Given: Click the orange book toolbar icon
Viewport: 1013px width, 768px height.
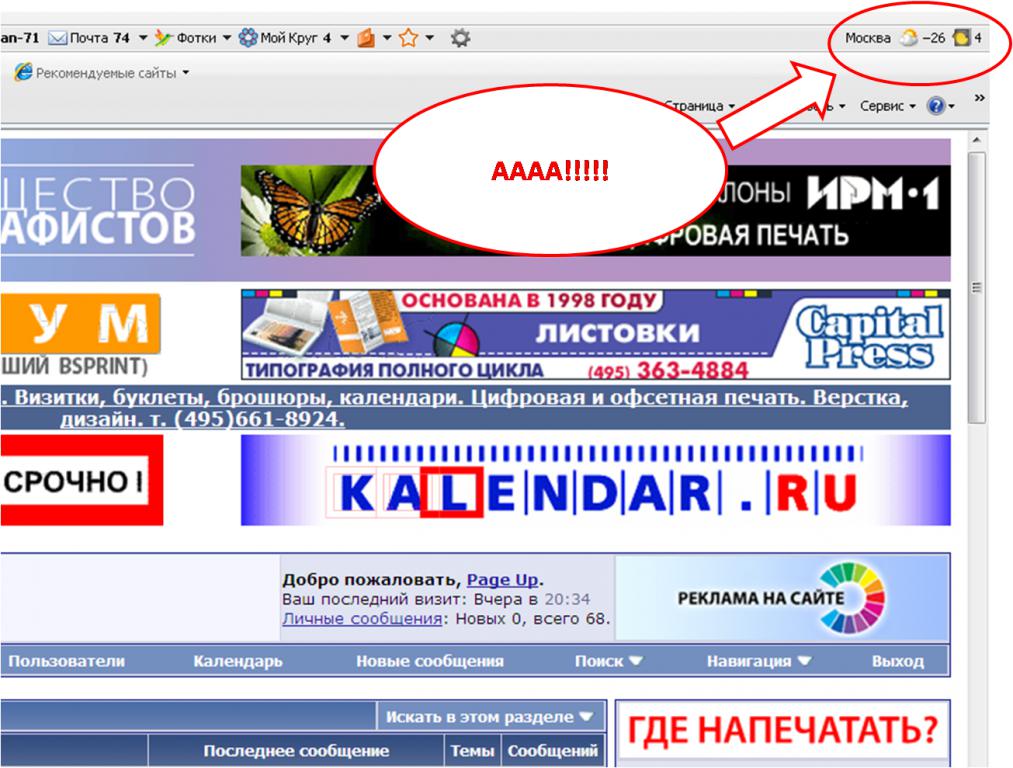Looking at the screenshot, I should pyautogui.click(x=365, y=38).
